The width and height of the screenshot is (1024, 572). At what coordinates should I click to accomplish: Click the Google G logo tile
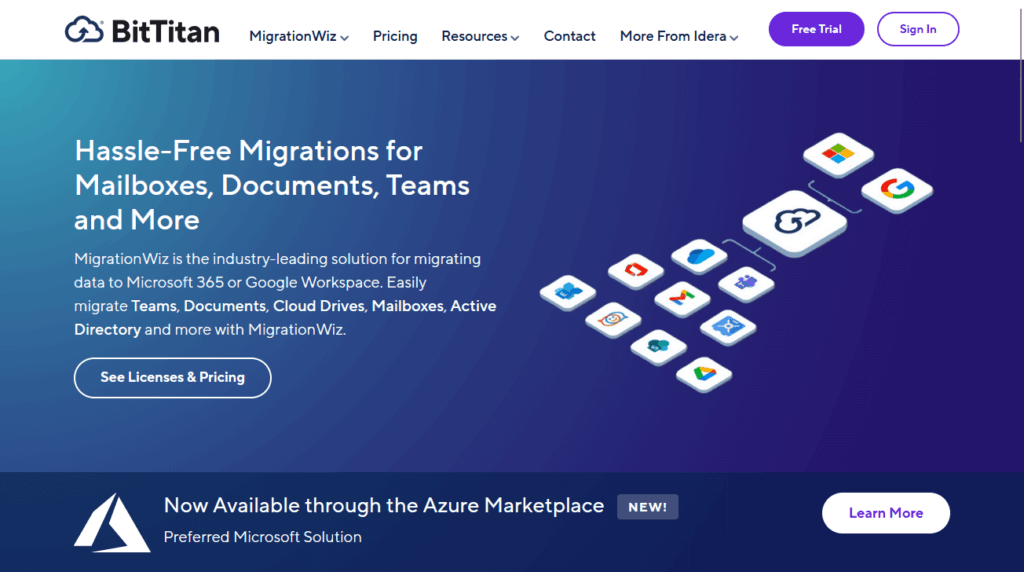point(897,190)
